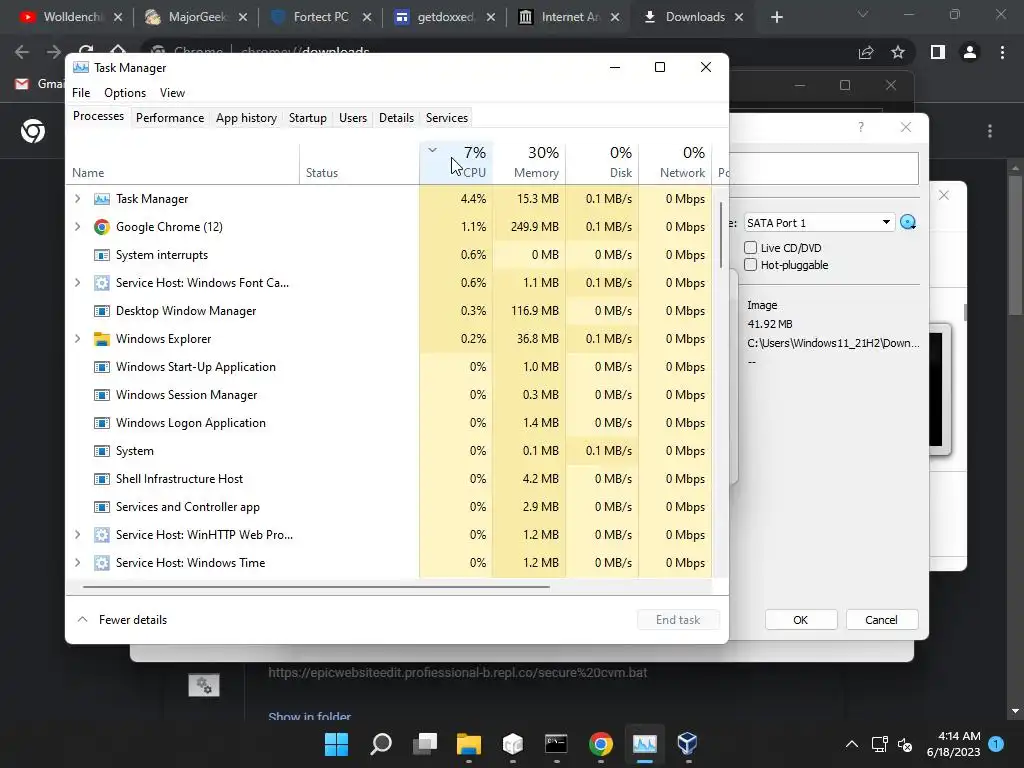1024x768 pixels.
Task: Click the Chrome back arrow
Action: click(22, 52)
